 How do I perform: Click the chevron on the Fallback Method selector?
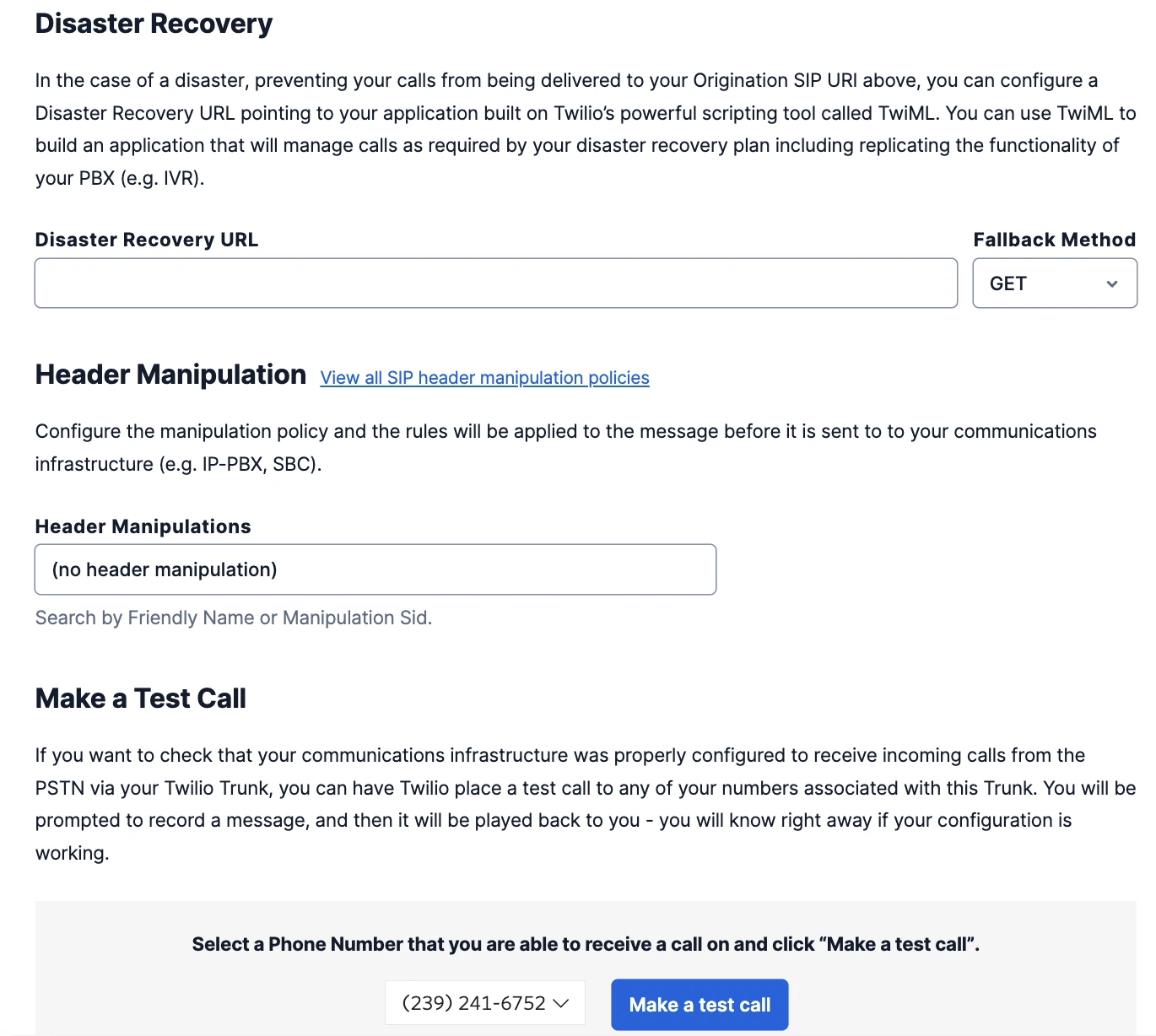[1112, 283]
